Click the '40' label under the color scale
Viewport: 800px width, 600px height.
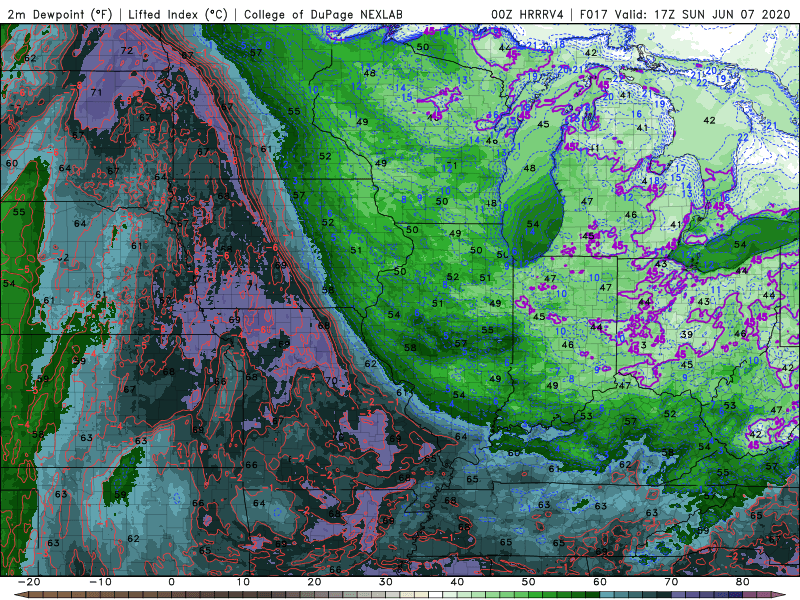tap(457, 582)
